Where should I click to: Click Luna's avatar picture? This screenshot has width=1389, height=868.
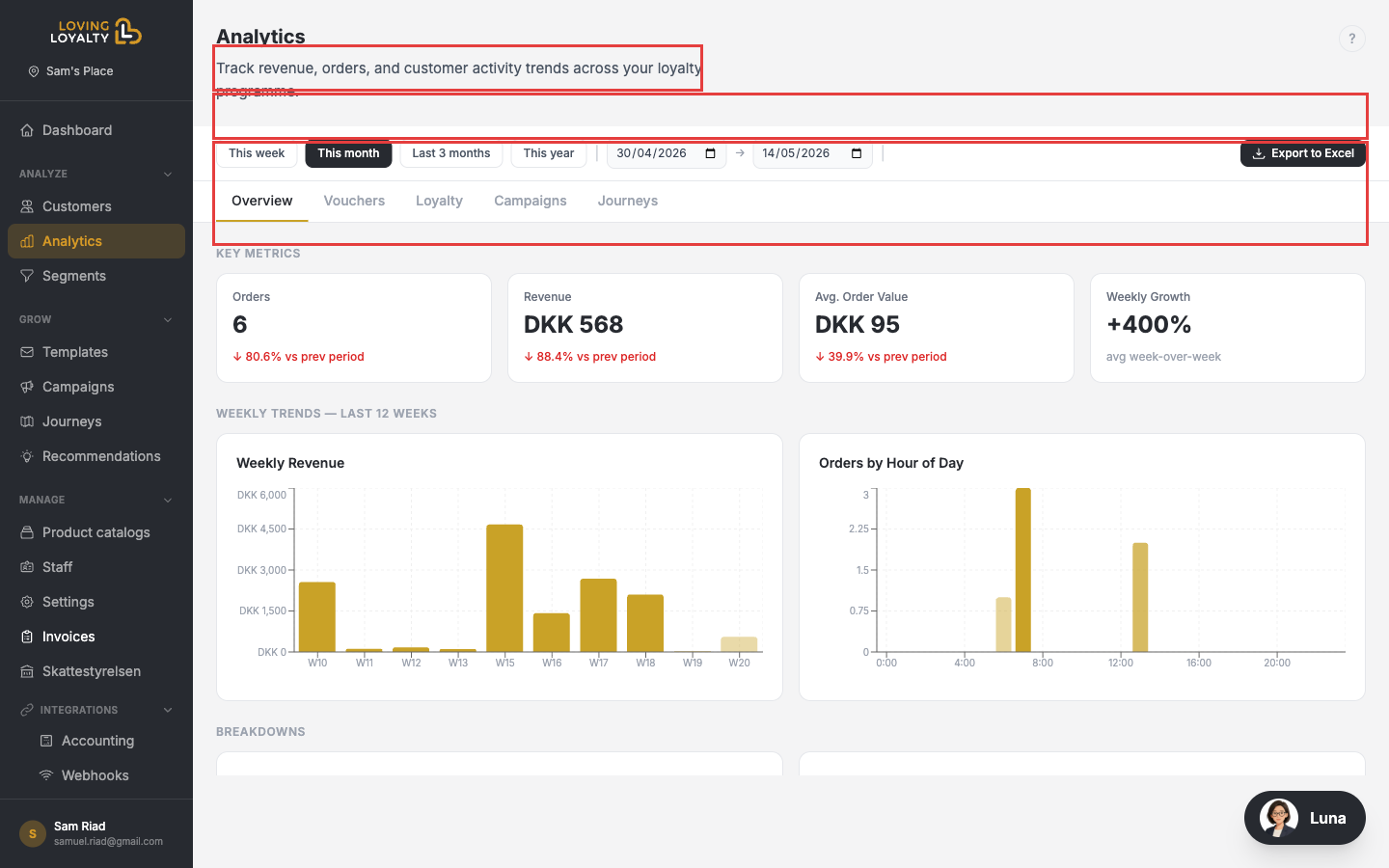(x=1279, y=818)
